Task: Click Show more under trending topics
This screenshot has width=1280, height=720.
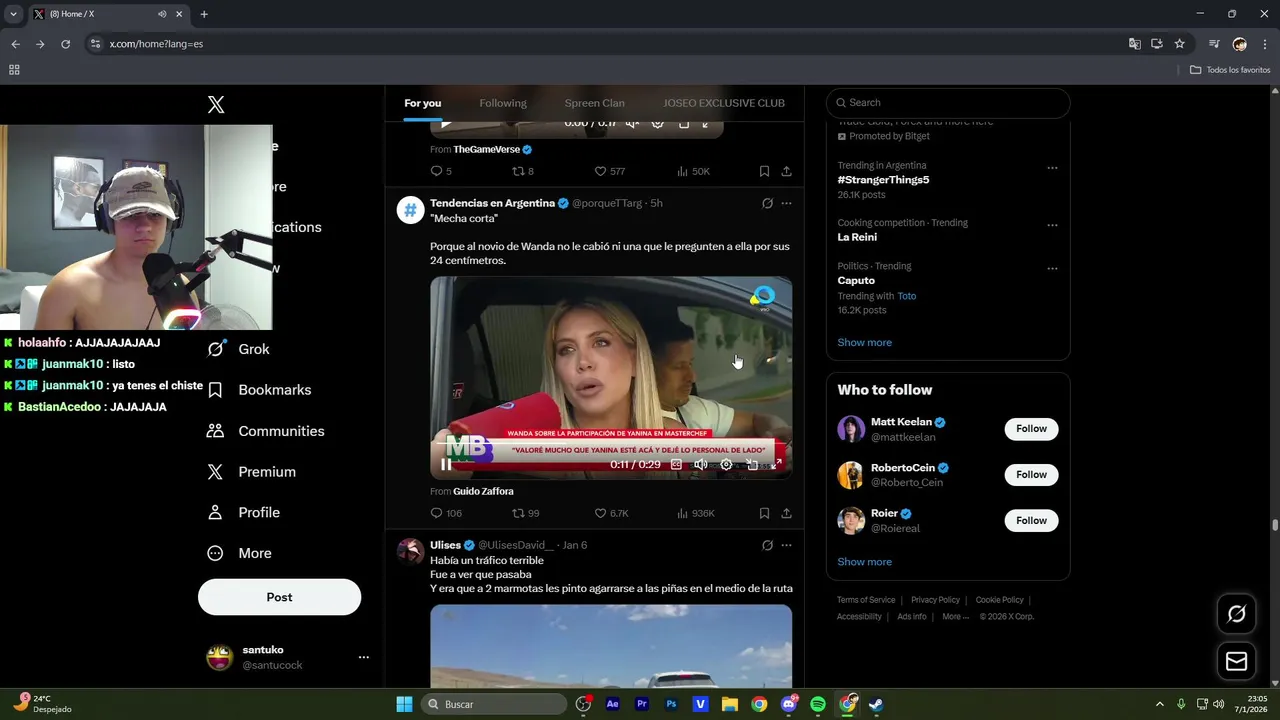Action: (x=864, y=342)
